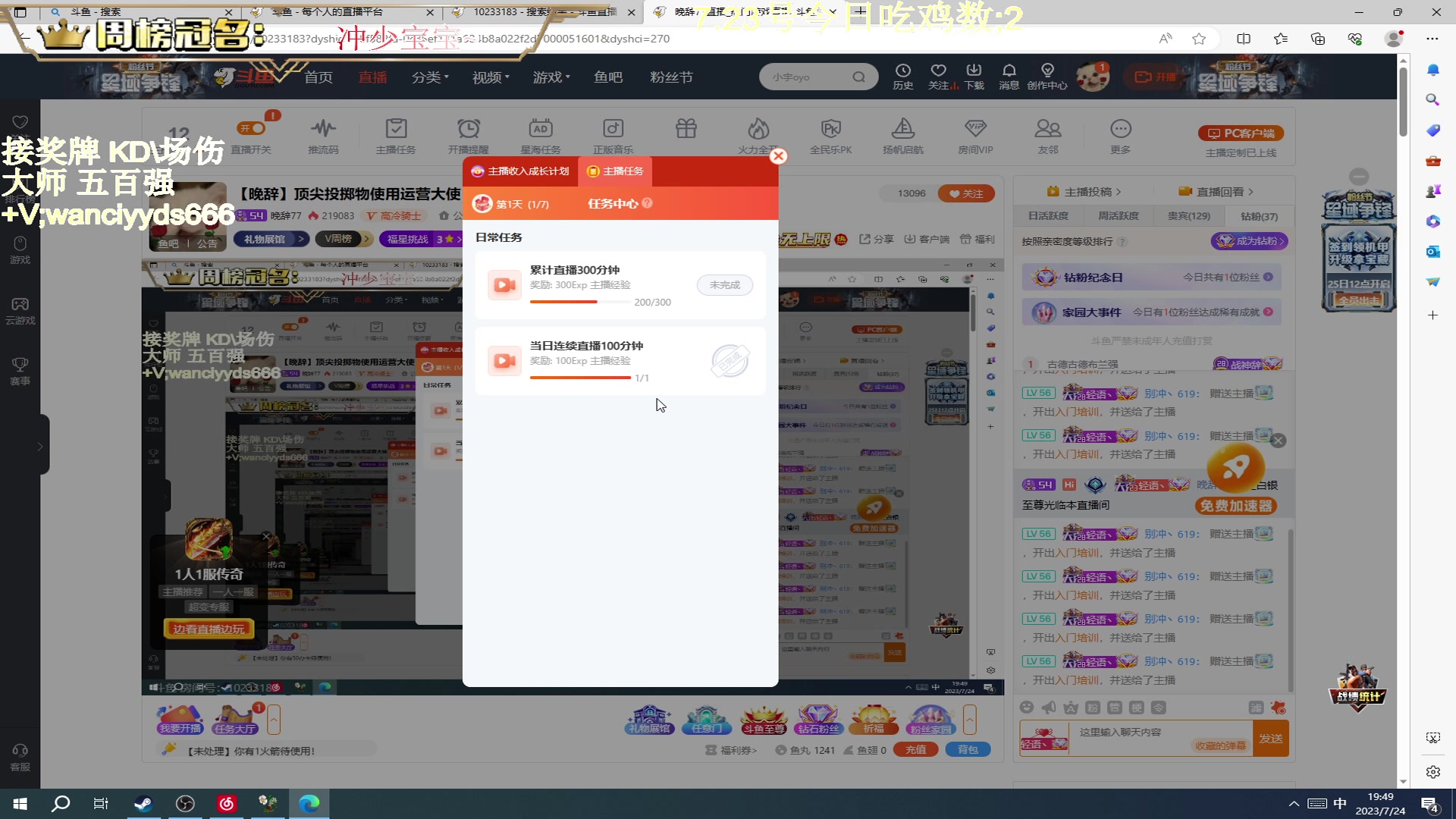
Task: Select the 钻粉(37) tab
Action: 1259,216
